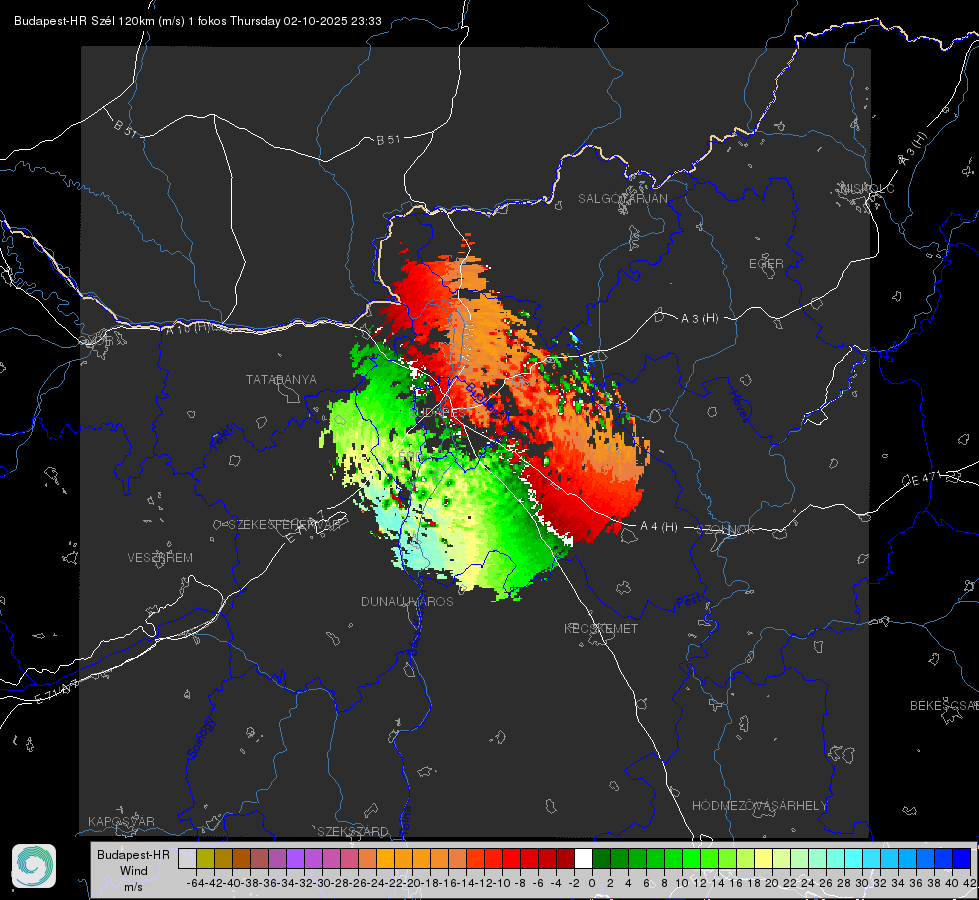Screen dimensions: 979x900
Task: Click the timestamp 02-10-2025 23:33 in the title
Action: pyautogui.click(x=332, y=21)
